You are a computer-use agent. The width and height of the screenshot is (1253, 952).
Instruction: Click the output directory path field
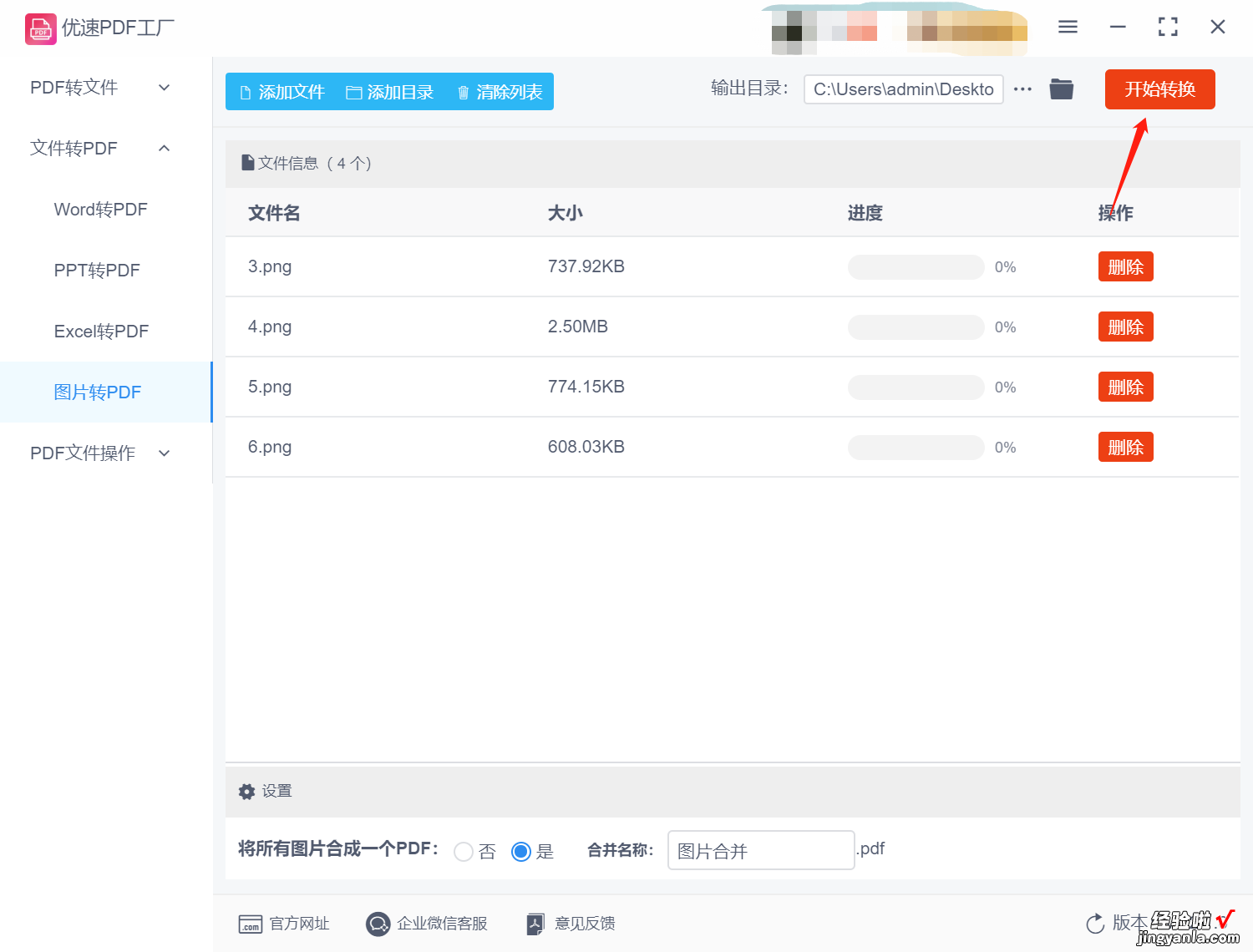click(x=903, y=89)
